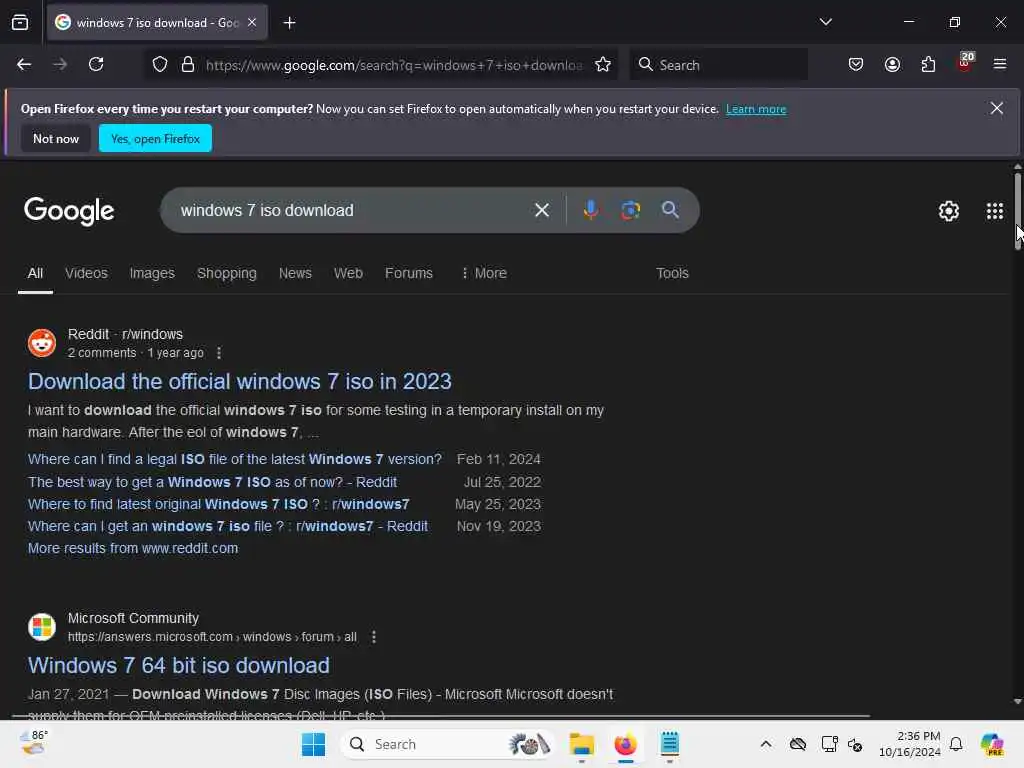Open search Tools options
1024x768 pixels.
point(672,273)
